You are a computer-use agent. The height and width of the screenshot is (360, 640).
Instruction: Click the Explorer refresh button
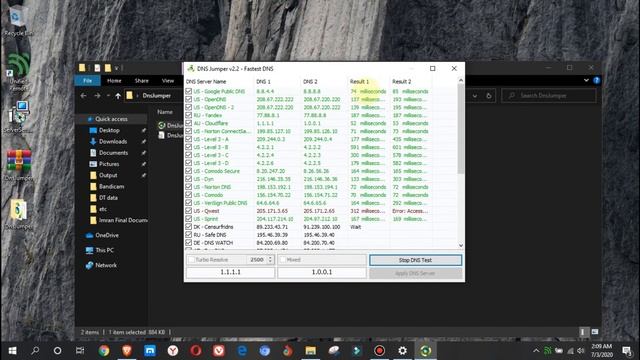[489, 96]
